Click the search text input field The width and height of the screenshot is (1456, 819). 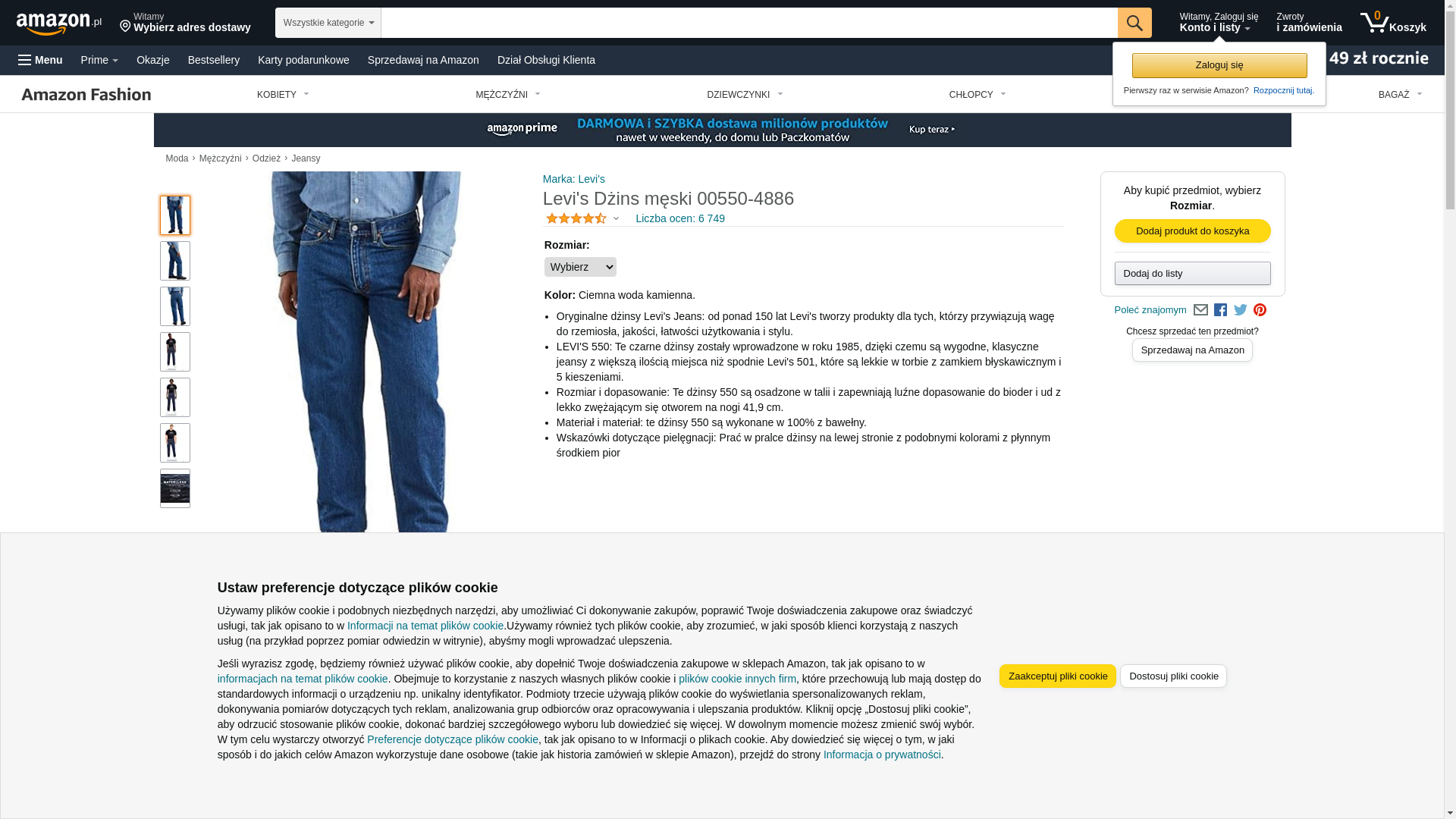click(749, 23)
